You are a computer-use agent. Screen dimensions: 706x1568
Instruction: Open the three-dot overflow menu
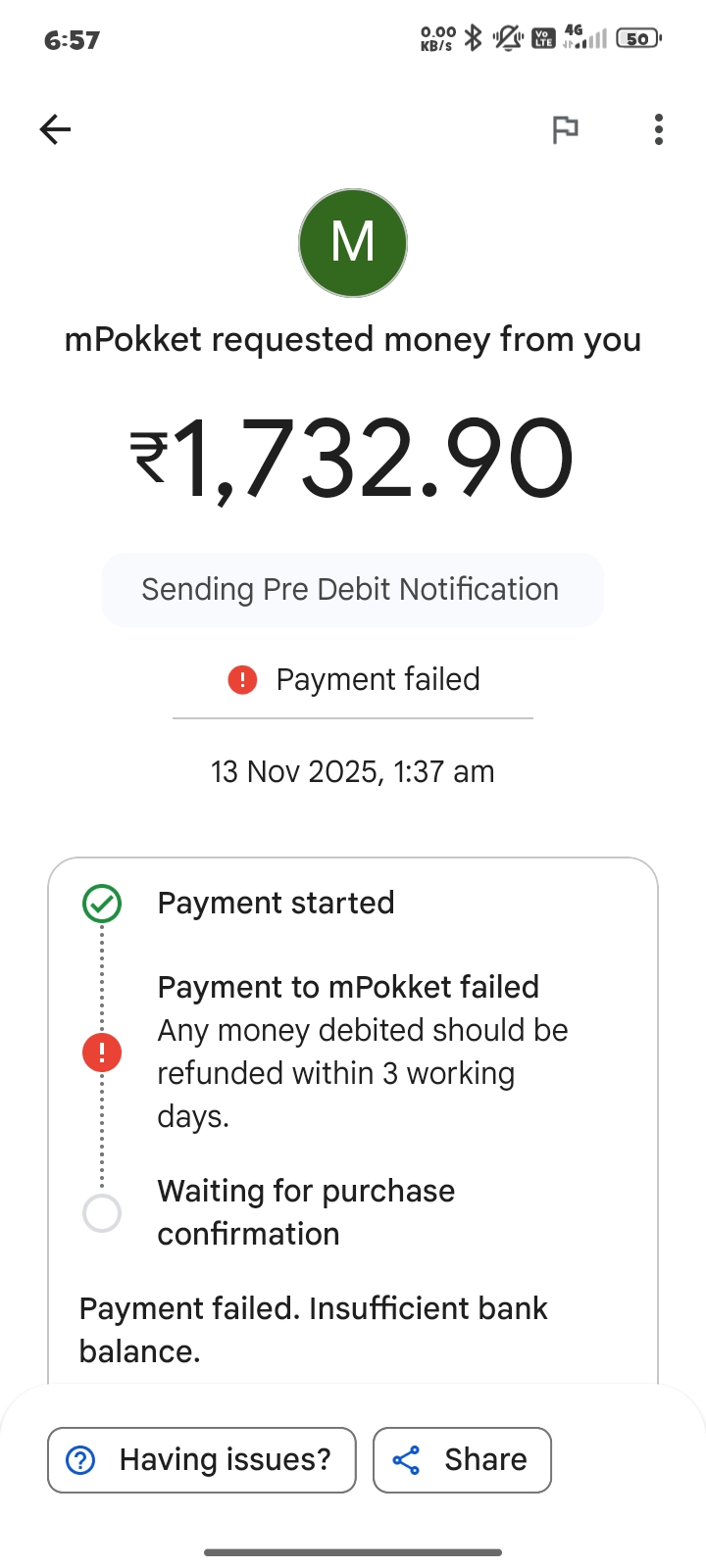659,129
